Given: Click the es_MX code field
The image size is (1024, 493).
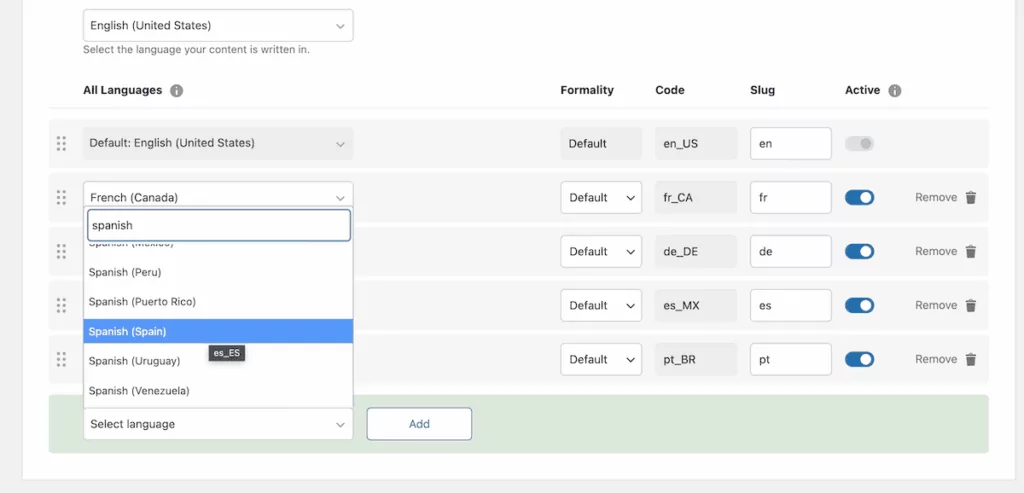Looking at the screenshot, I should click(x=696, y=305).
